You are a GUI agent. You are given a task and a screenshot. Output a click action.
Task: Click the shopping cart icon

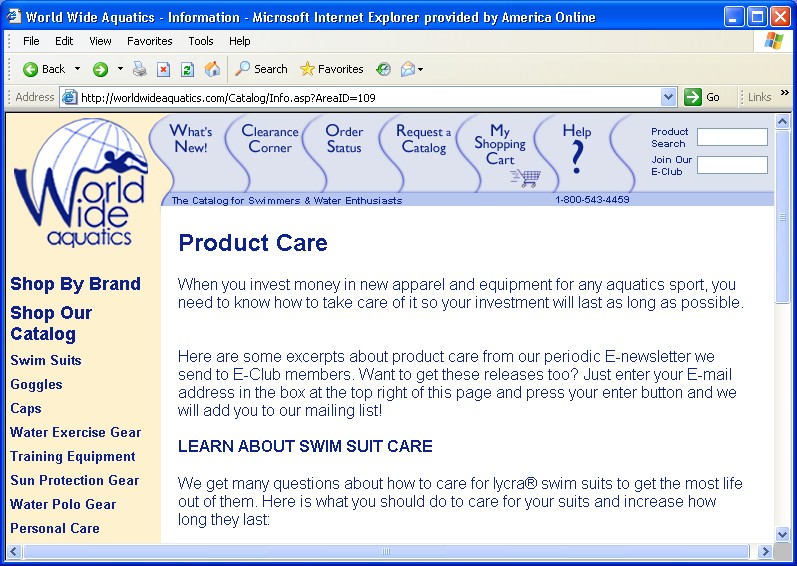pyautogui.click(x=524, y=178)
